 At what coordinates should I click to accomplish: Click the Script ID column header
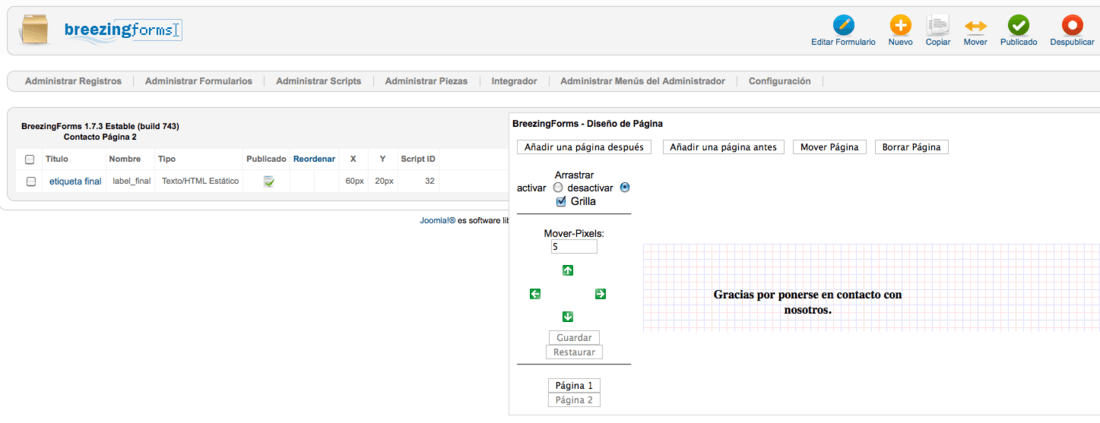pyautogui.click(x=418, y=159)
